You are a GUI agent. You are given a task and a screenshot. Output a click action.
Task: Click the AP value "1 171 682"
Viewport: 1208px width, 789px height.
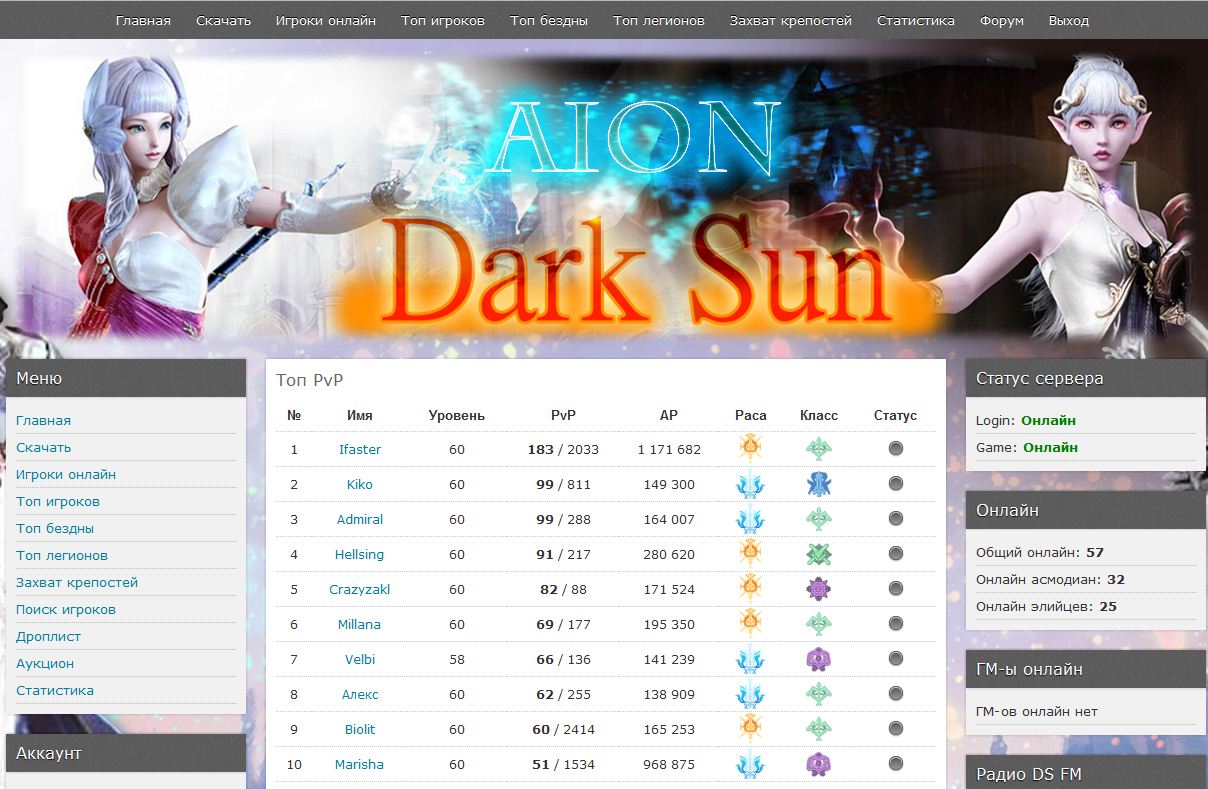pyautogui.click(x=669, y=449)
